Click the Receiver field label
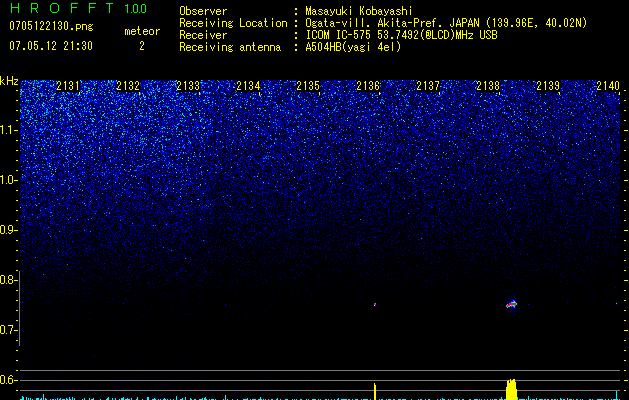This screenshot has height=400, width=629. click(x=203, y=35)
